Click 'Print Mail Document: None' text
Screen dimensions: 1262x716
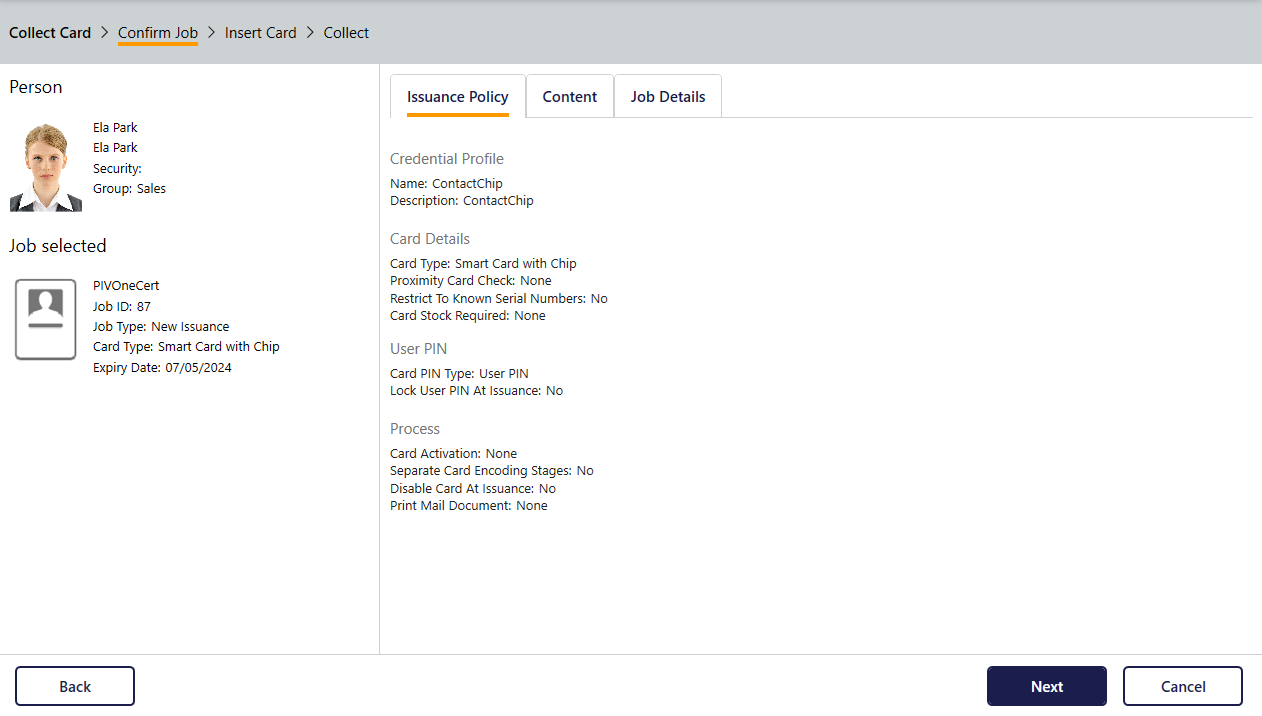[469, 505]
